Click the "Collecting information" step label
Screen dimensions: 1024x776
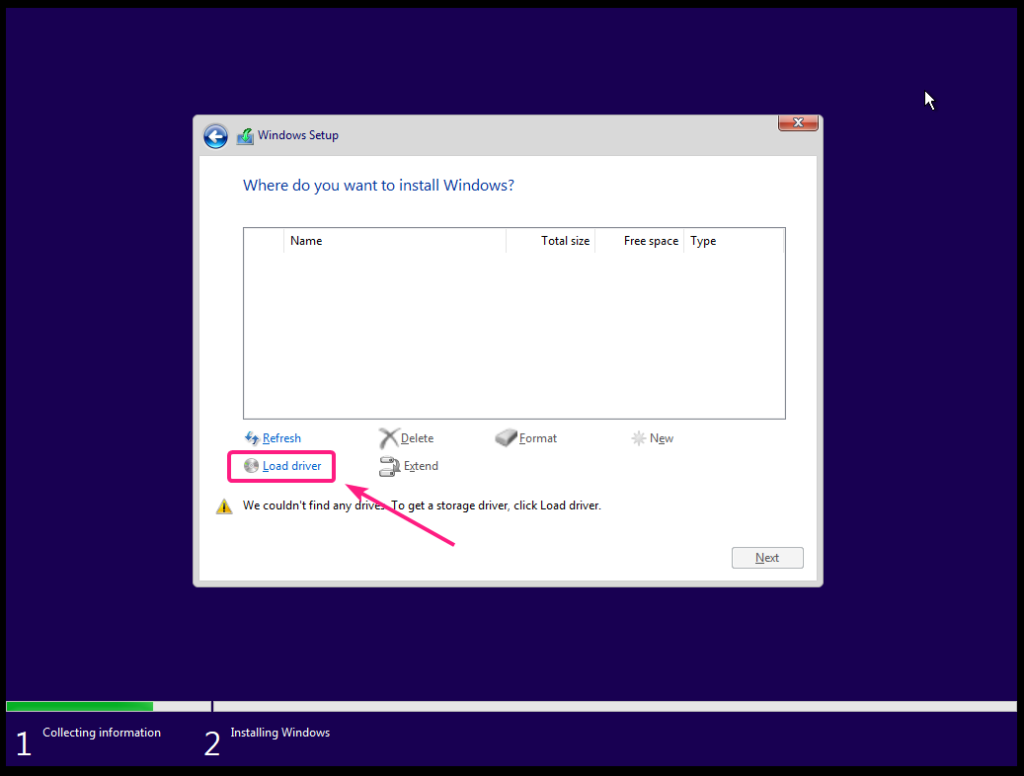(x=102, y=733)
